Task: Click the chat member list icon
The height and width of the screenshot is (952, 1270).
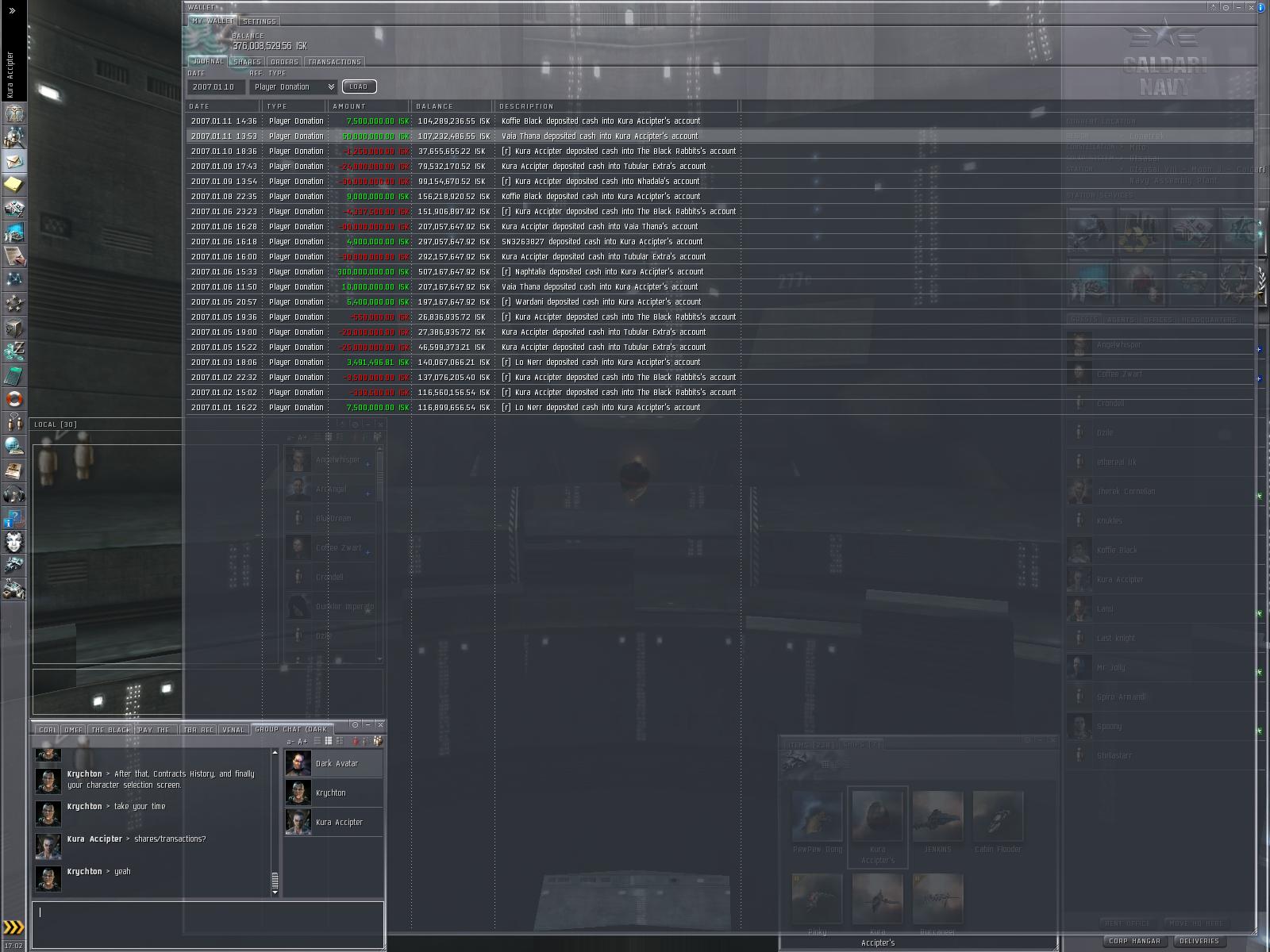Action: click(378, 741)
